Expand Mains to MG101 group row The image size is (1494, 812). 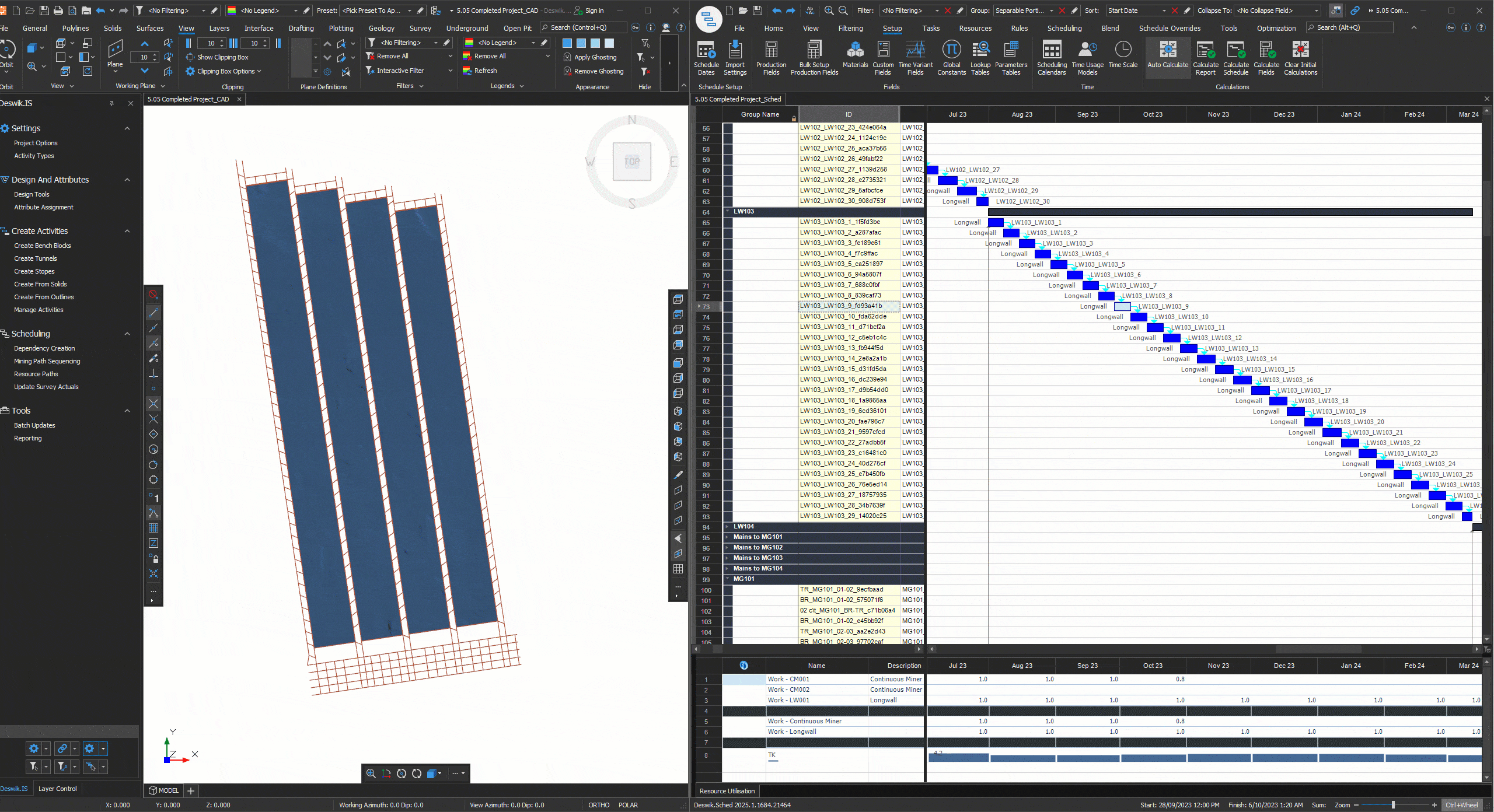coord(727,537)
